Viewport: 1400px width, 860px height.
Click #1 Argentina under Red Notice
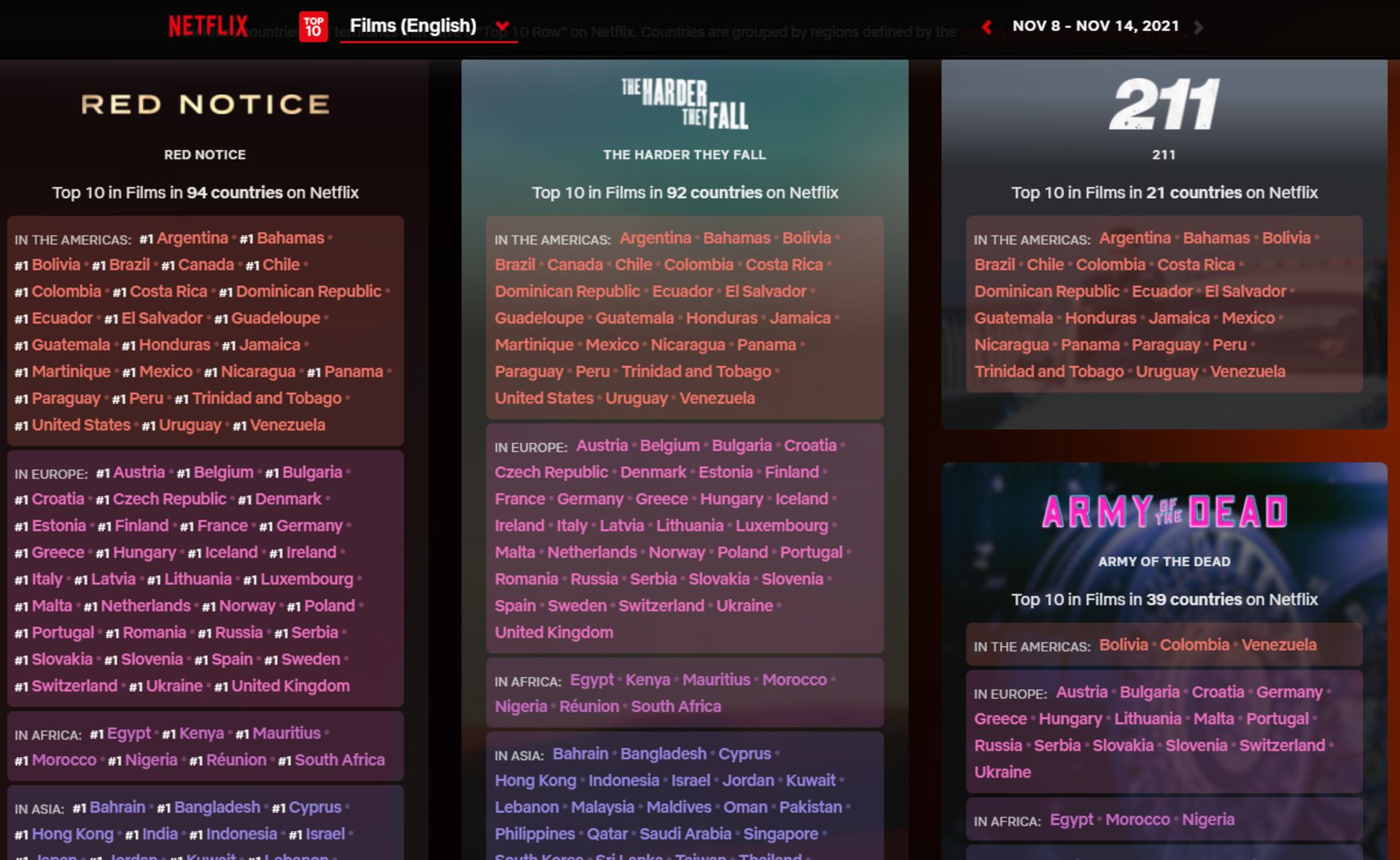click(184, 238)
